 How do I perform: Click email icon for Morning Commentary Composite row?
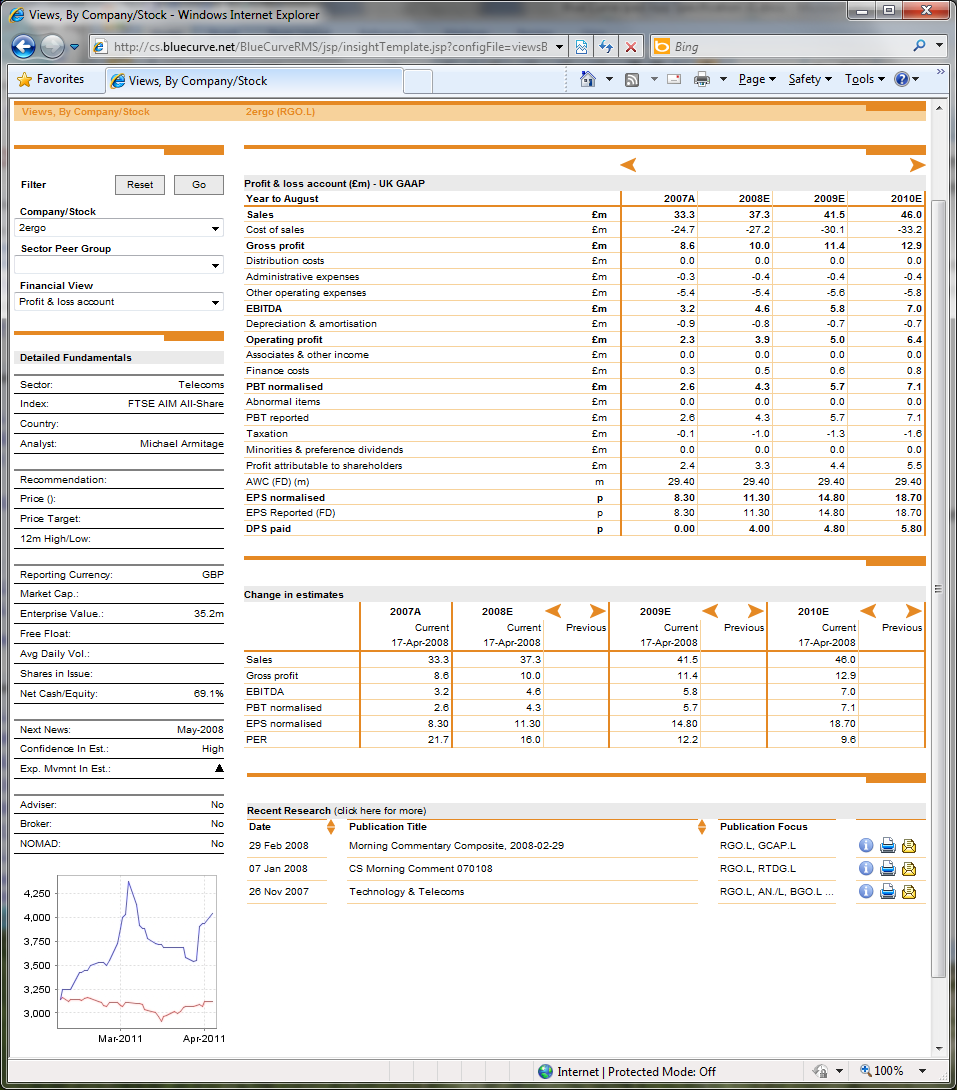[x=909, y=845]
